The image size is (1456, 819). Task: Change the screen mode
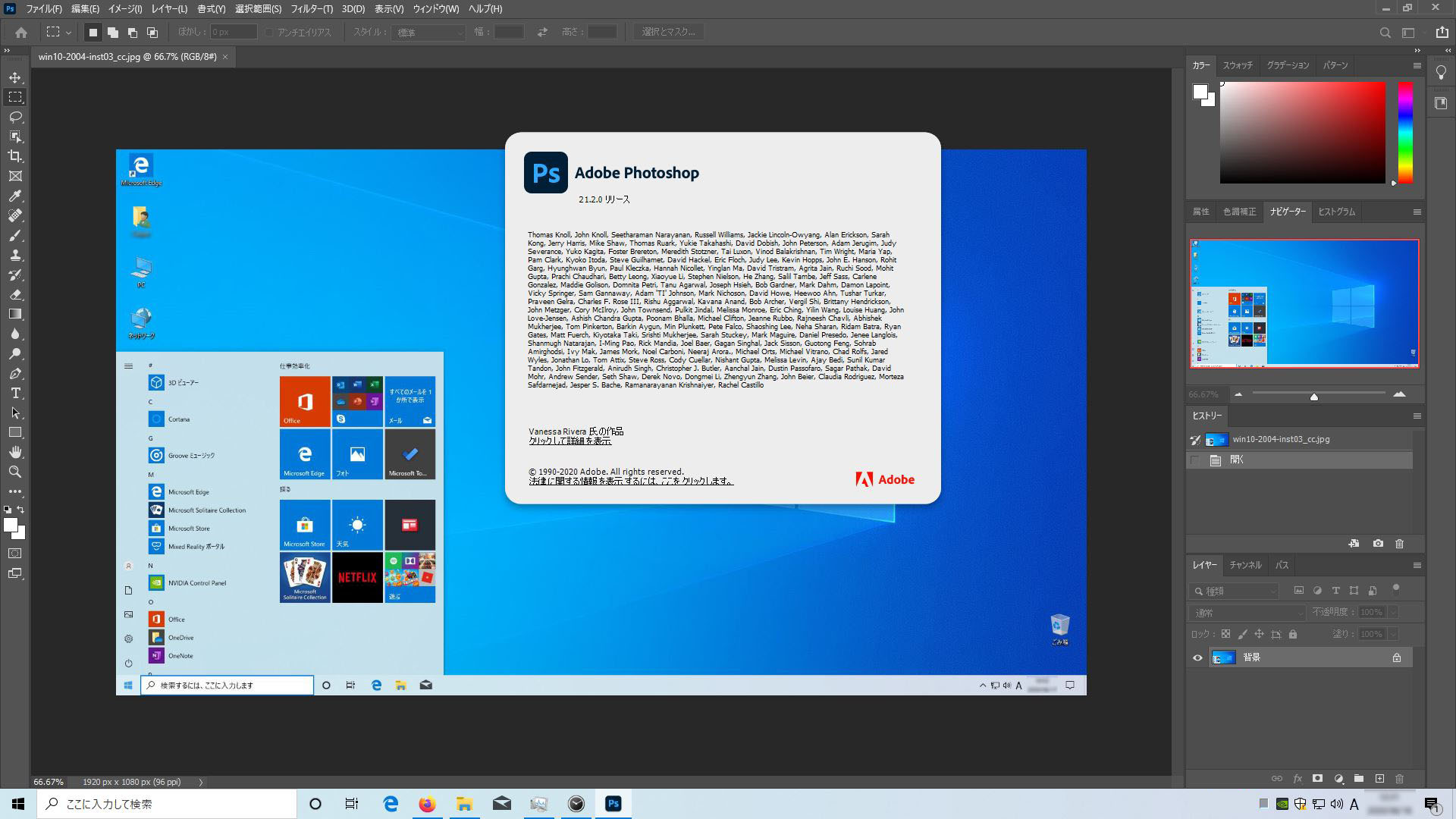click(x=15, y=573)
